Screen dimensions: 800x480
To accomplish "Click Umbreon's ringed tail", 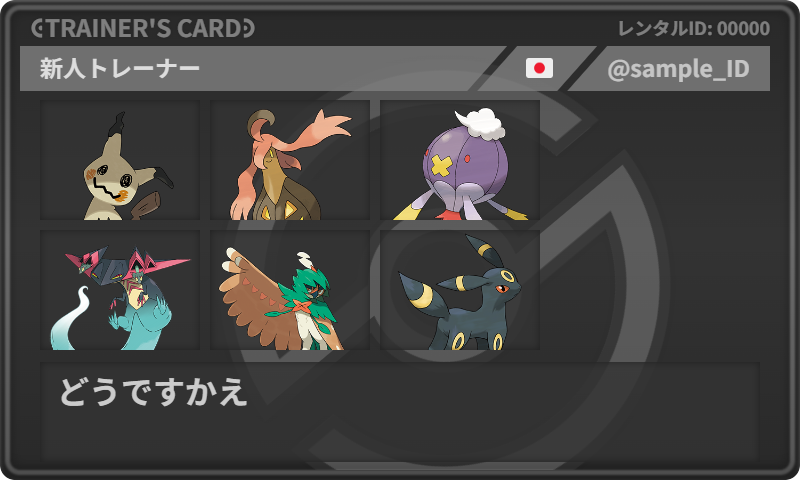I will [x=416, y=291].
